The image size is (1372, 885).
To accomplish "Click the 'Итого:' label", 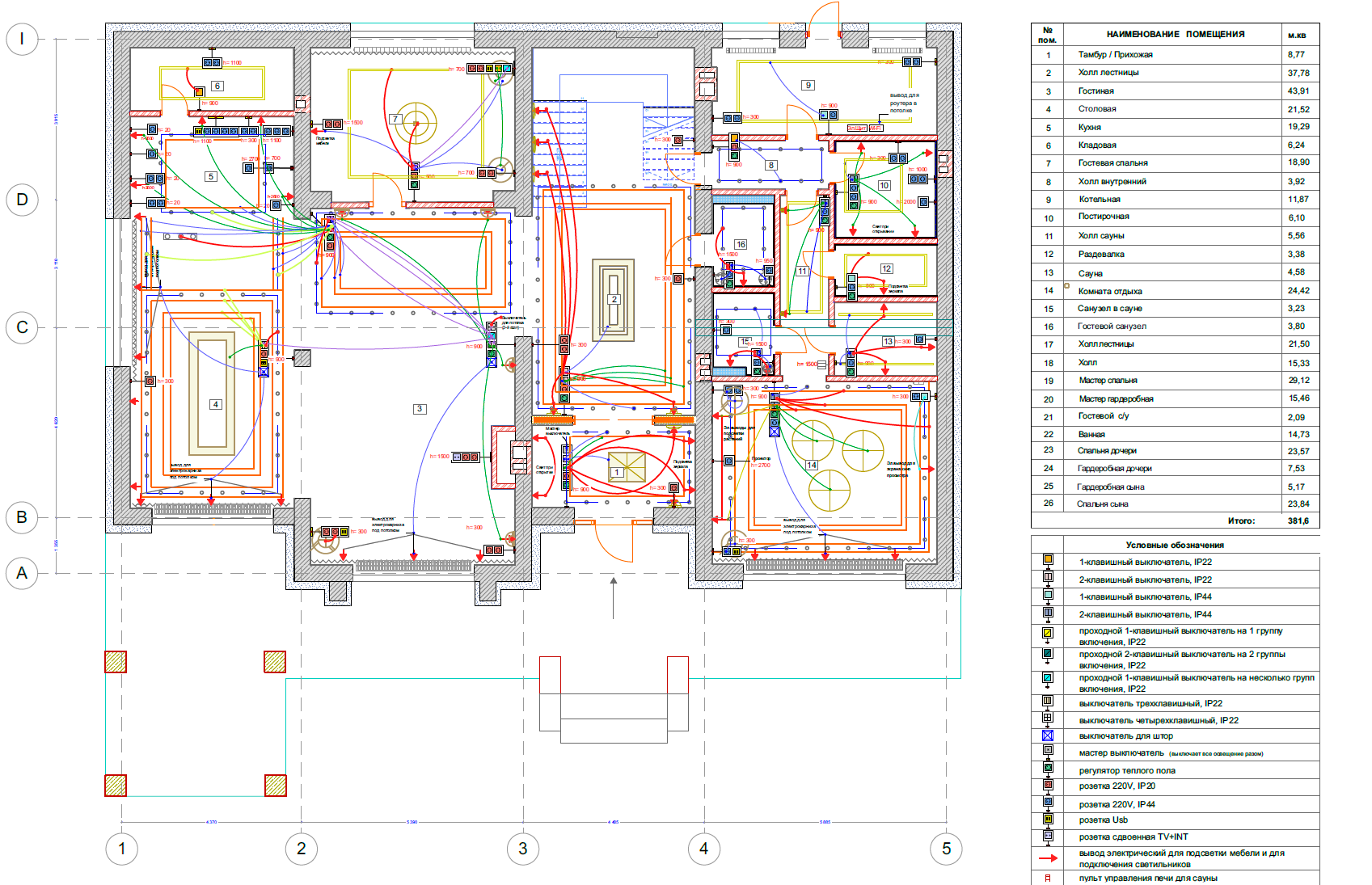I will [1241, 521].
